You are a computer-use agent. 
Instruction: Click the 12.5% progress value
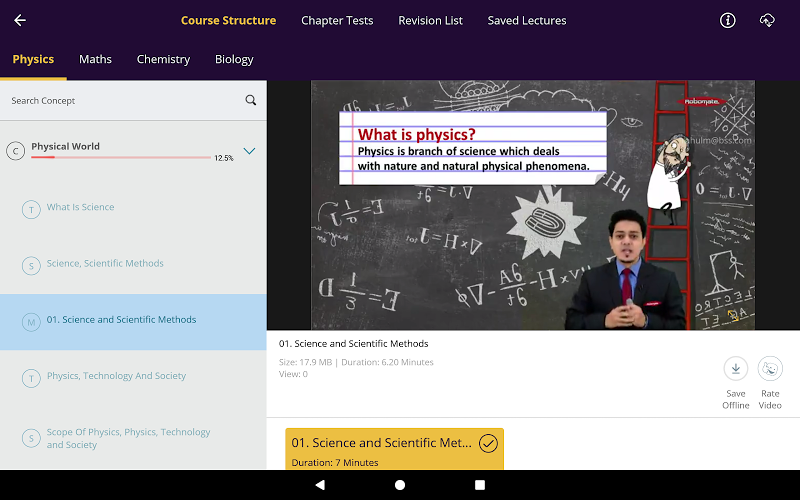(223, 158)
